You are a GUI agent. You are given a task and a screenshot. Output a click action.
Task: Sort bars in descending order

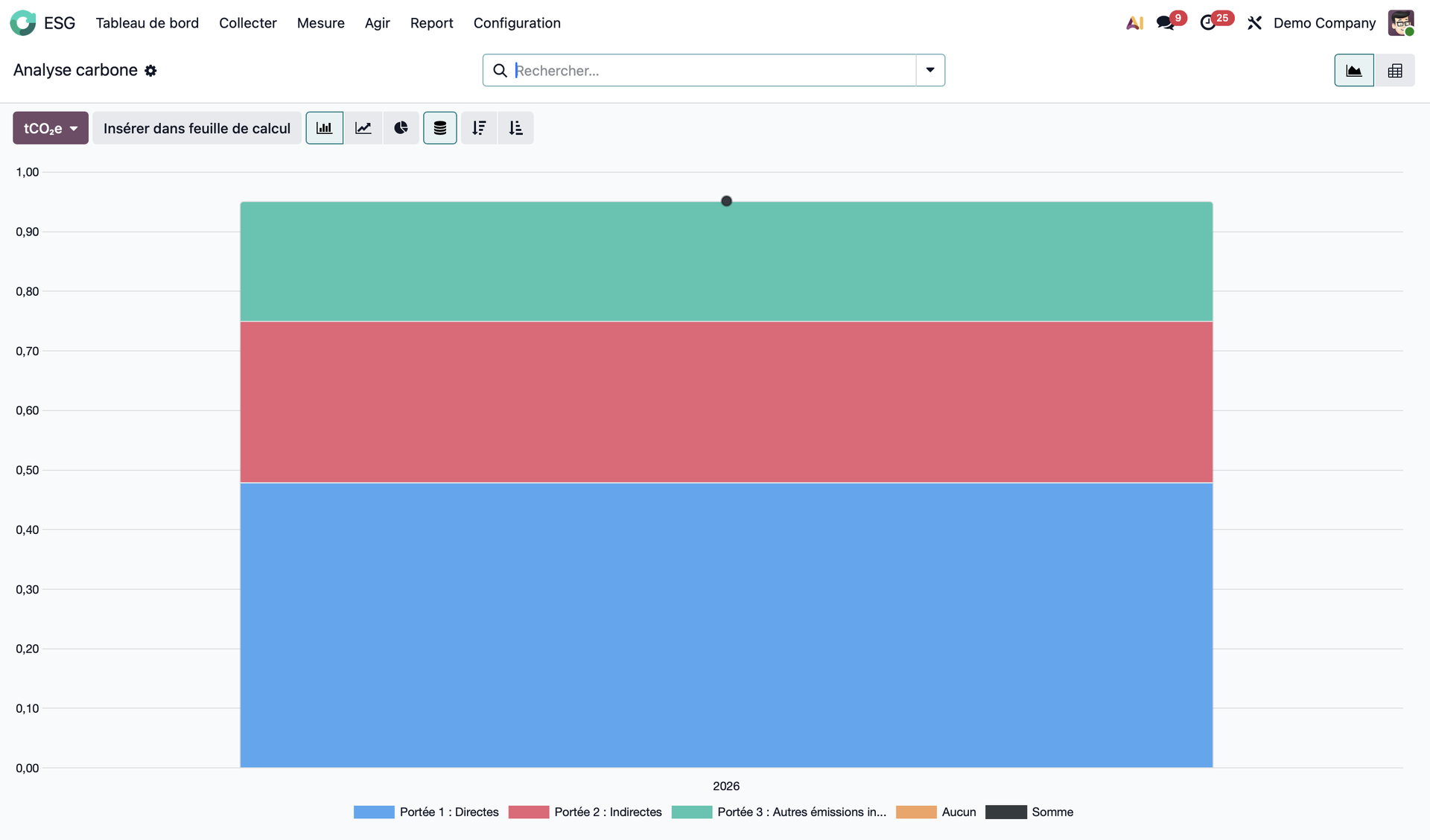[x=479, y=128]
